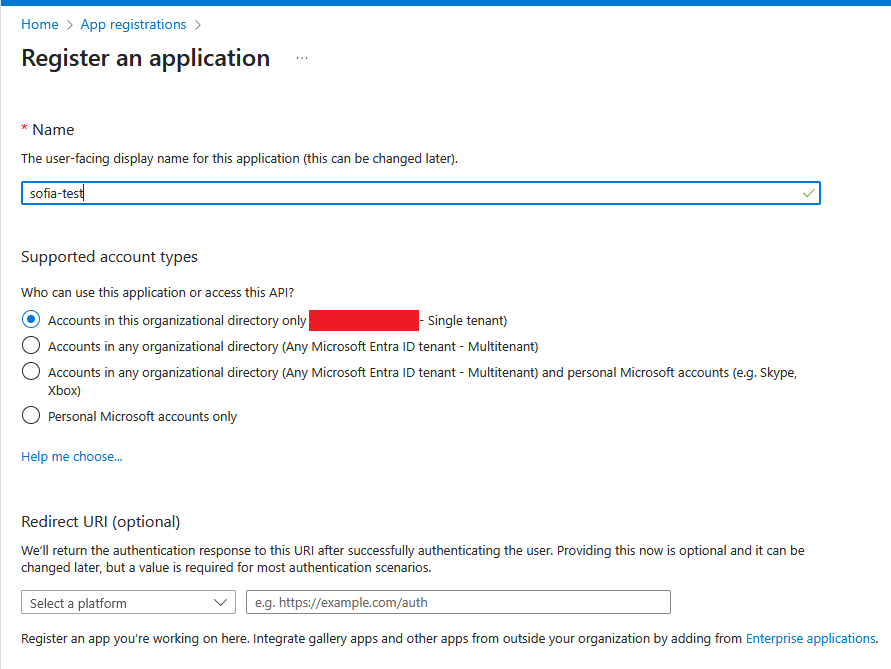Click the Redirect URI value field
The width and height of the screenshot is (891, 669).
457,602
